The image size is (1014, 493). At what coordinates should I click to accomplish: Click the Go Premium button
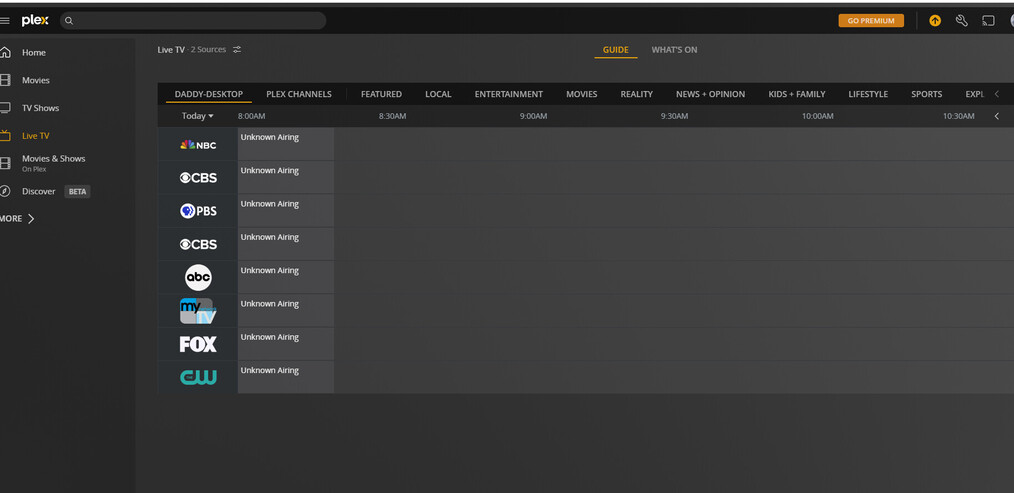pyautogui.click(x=871, y=21)
